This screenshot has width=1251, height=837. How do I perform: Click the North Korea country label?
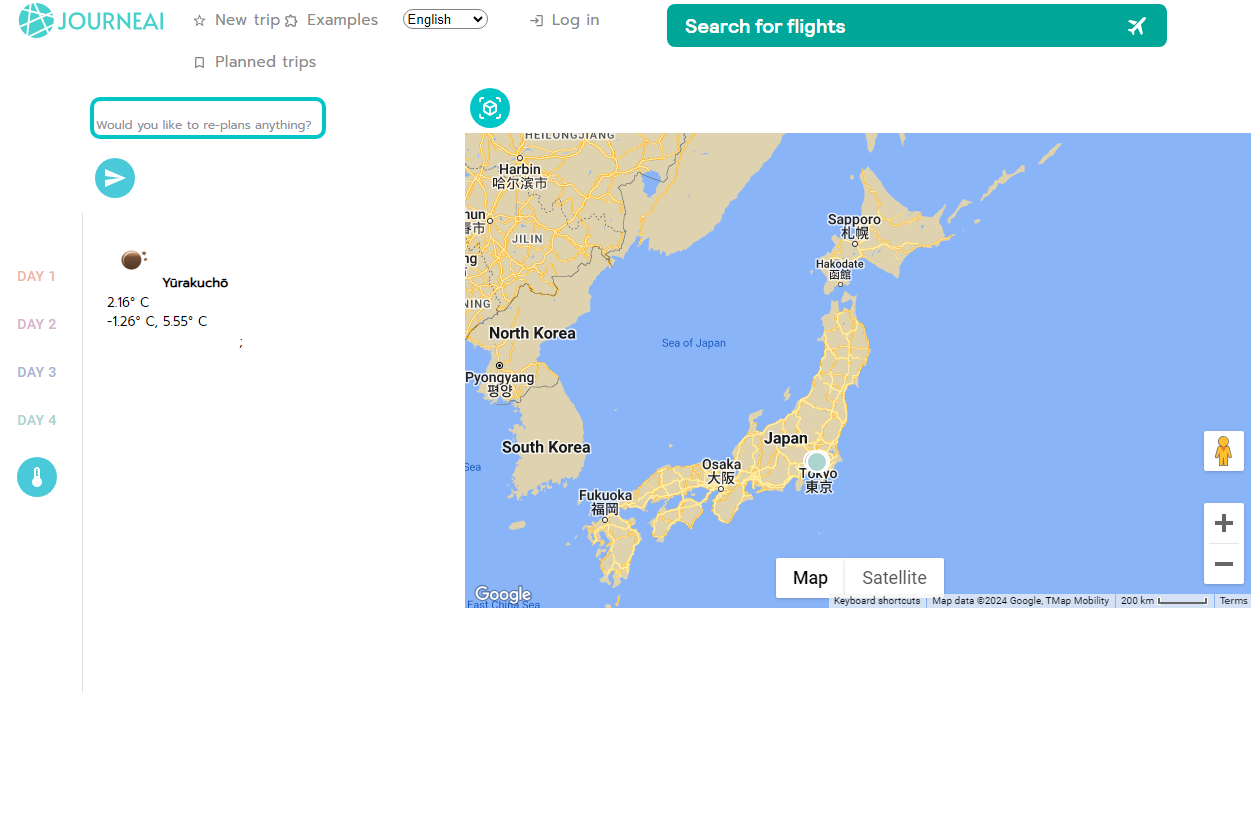(x=532, y=333)
